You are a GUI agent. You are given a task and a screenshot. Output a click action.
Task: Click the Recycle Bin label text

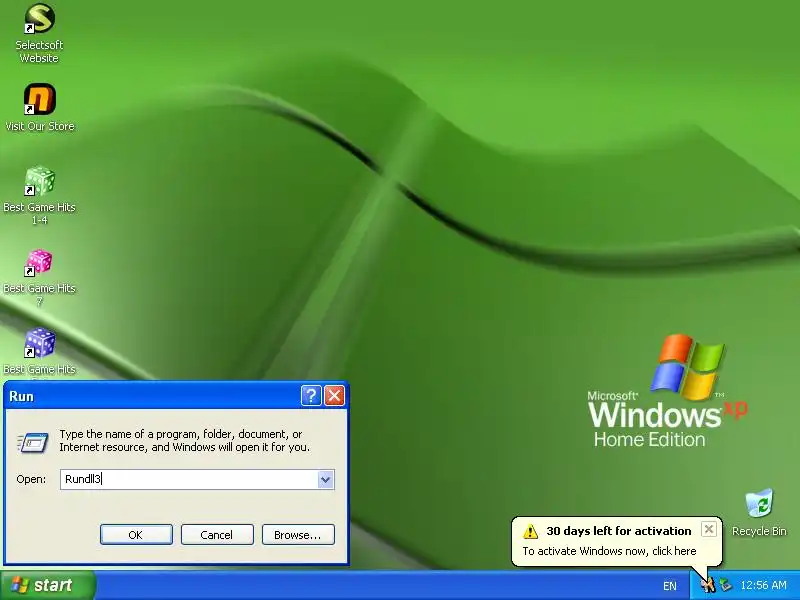(x=759, y=531)
